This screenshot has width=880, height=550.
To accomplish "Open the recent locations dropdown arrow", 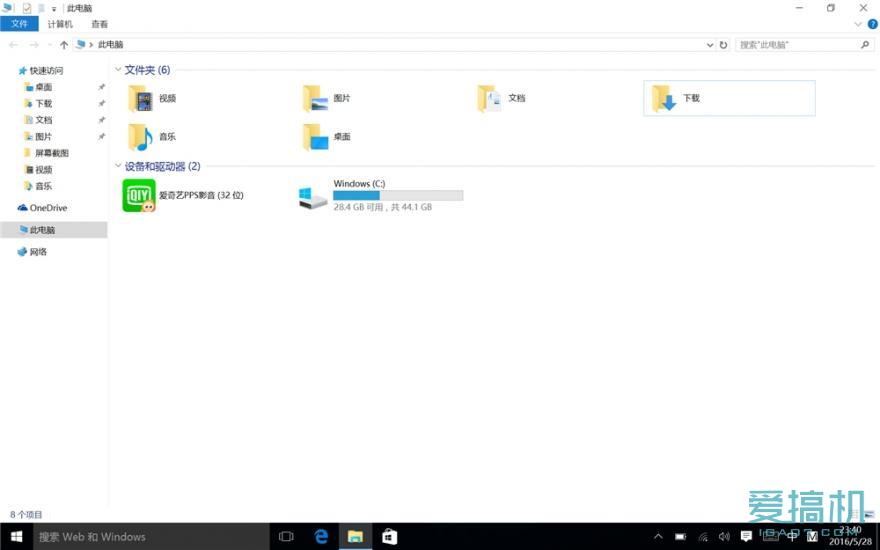I will 49,45.
